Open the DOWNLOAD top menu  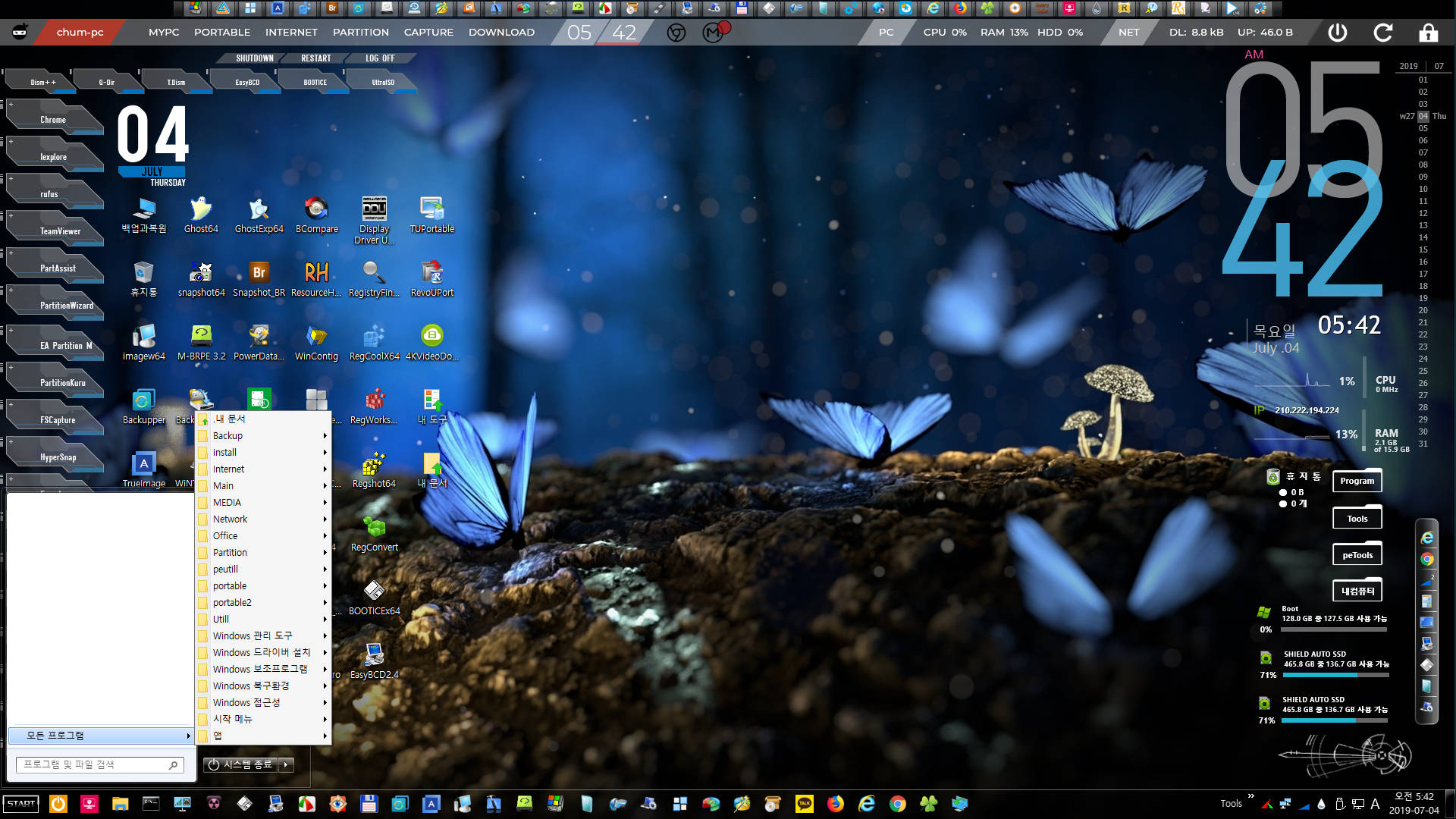pyautogui.click(x=501, y=32)
